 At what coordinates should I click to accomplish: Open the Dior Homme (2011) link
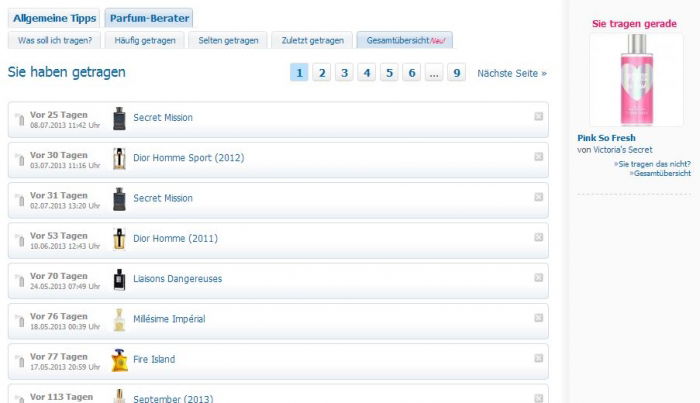click(x=175, y=238)
